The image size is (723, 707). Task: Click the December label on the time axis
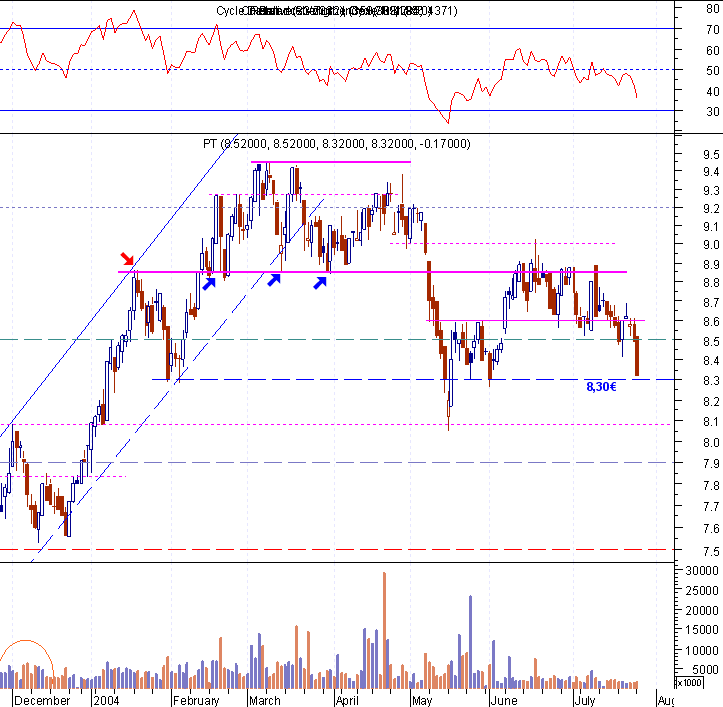click(42, 701)
